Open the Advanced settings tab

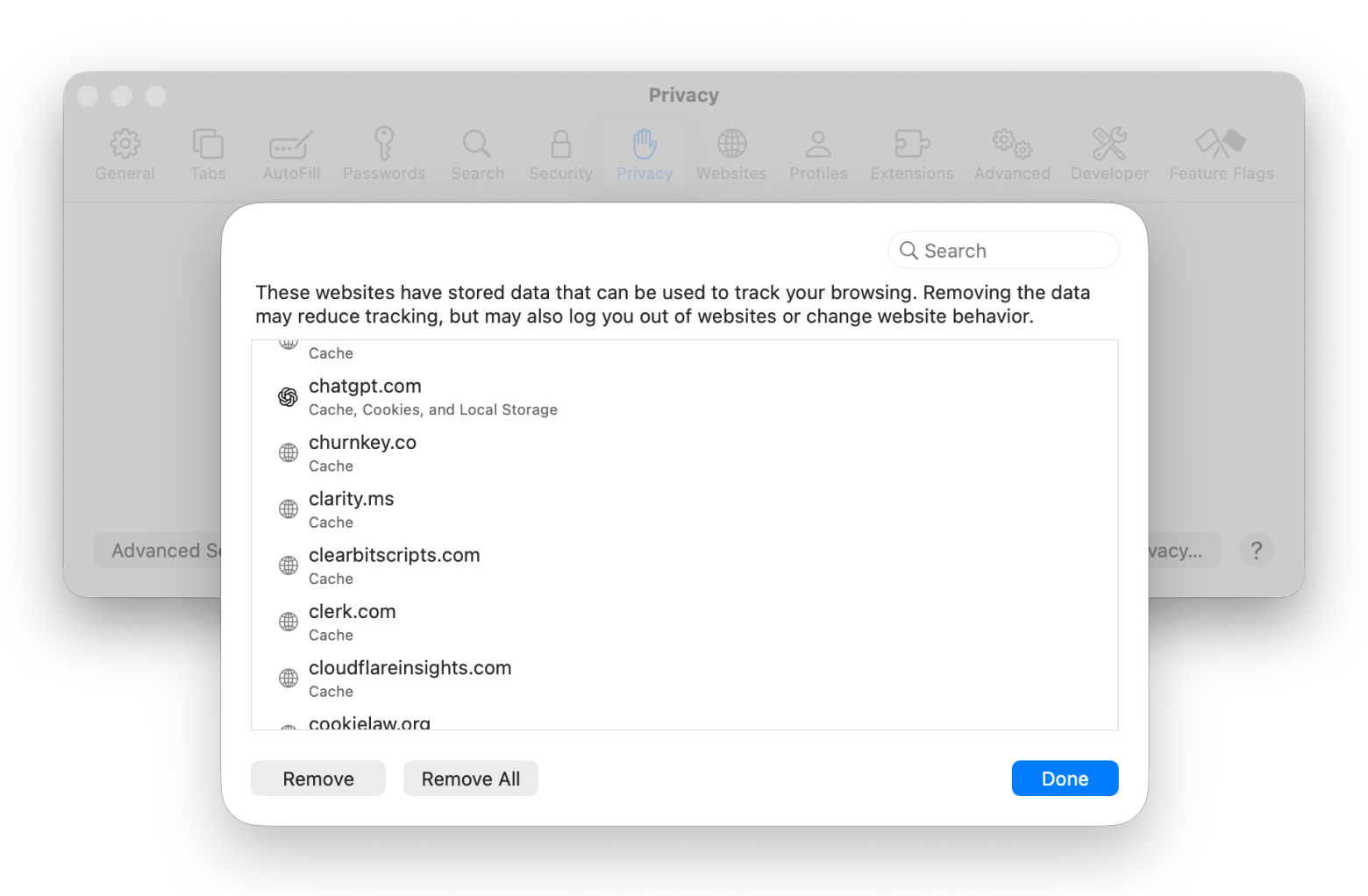tap(1011, 153)
